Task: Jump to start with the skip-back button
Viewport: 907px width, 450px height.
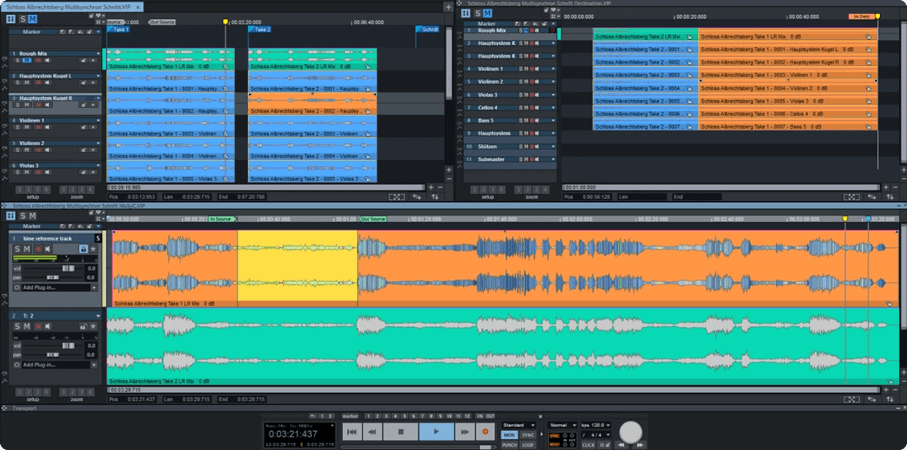Action: click(x=350, y=432)
